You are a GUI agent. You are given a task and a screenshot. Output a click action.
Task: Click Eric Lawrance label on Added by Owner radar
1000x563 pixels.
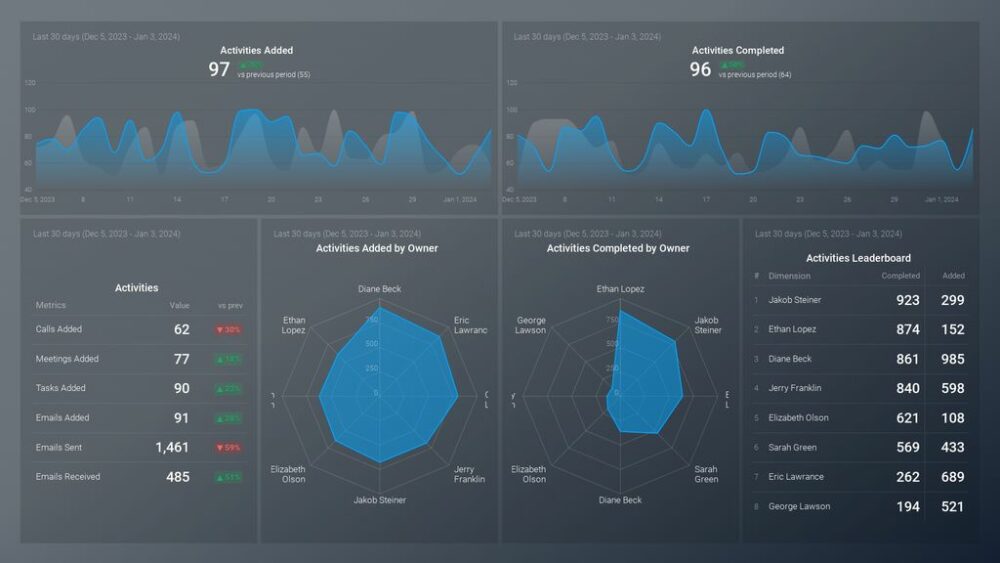471,325
